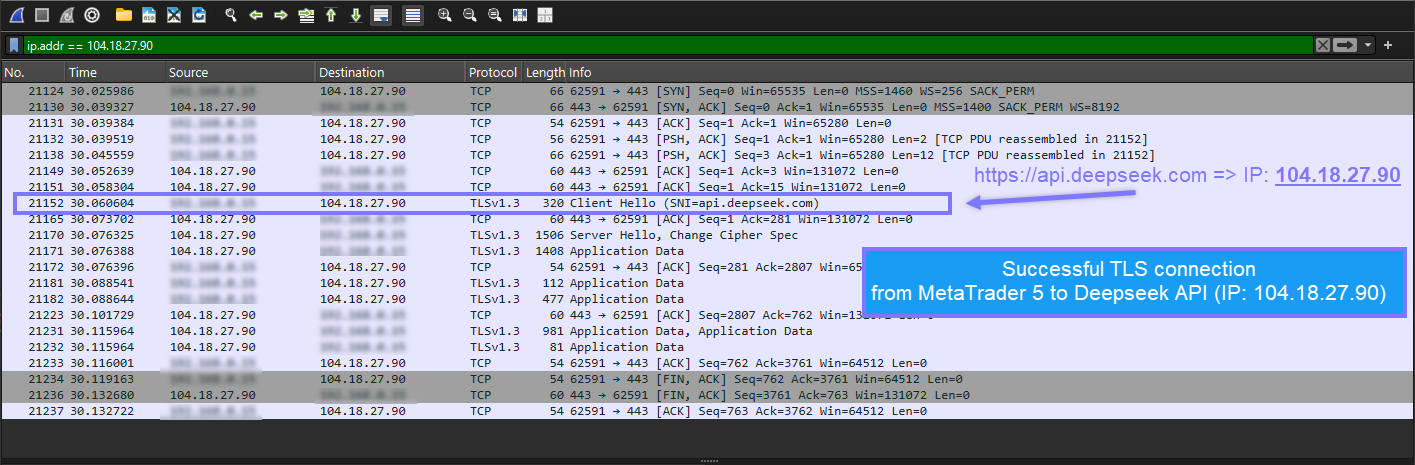Select packet 21132 PSH, ACK Len=2 row
This screenshot has width=1415, height=465.
[707, 139]
